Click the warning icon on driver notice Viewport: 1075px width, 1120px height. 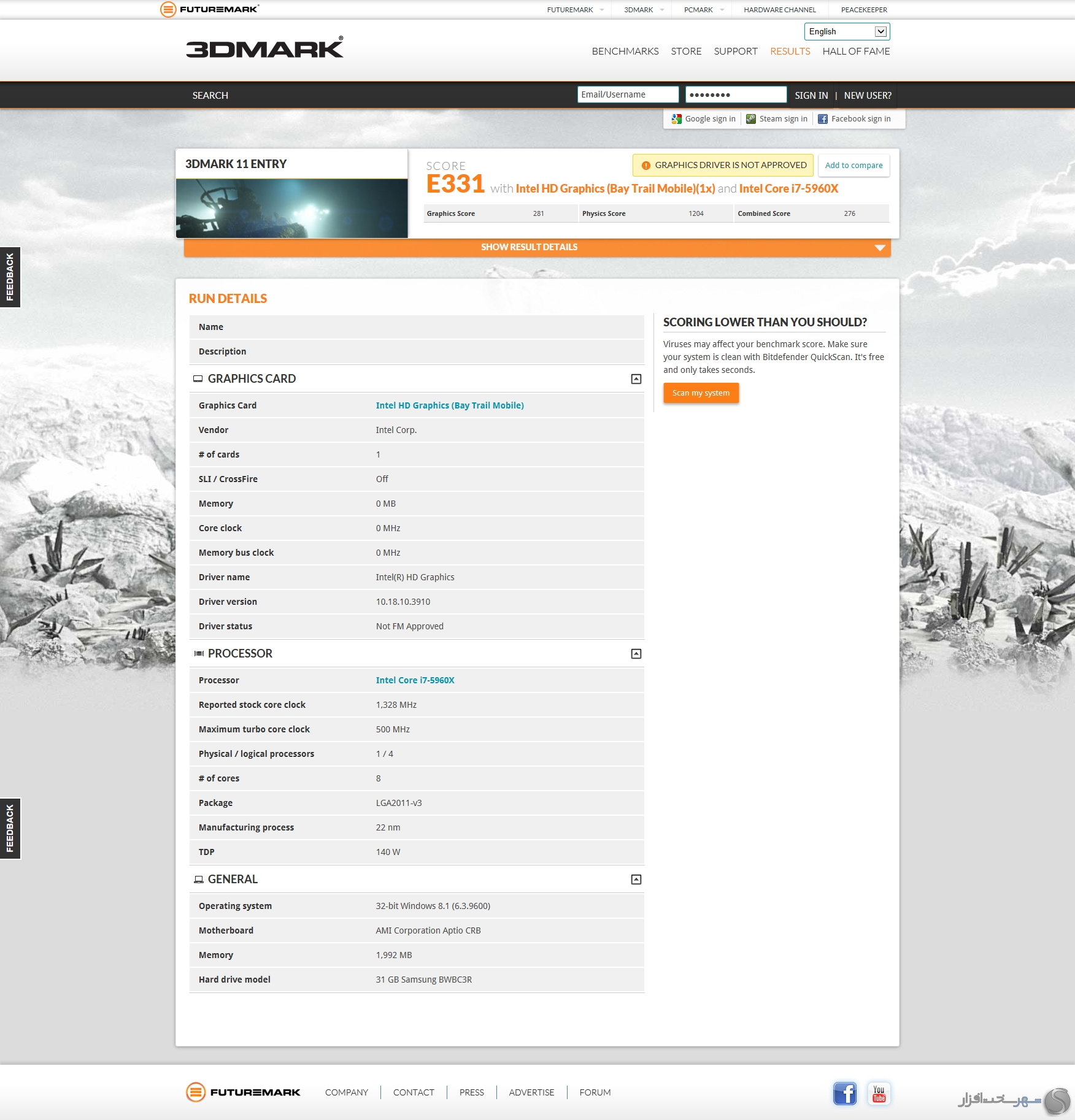(x=645, y=166)
